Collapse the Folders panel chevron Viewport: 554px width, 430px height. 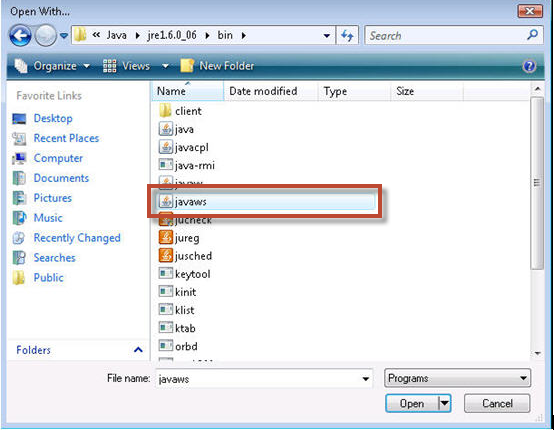(x=138, y=350)
